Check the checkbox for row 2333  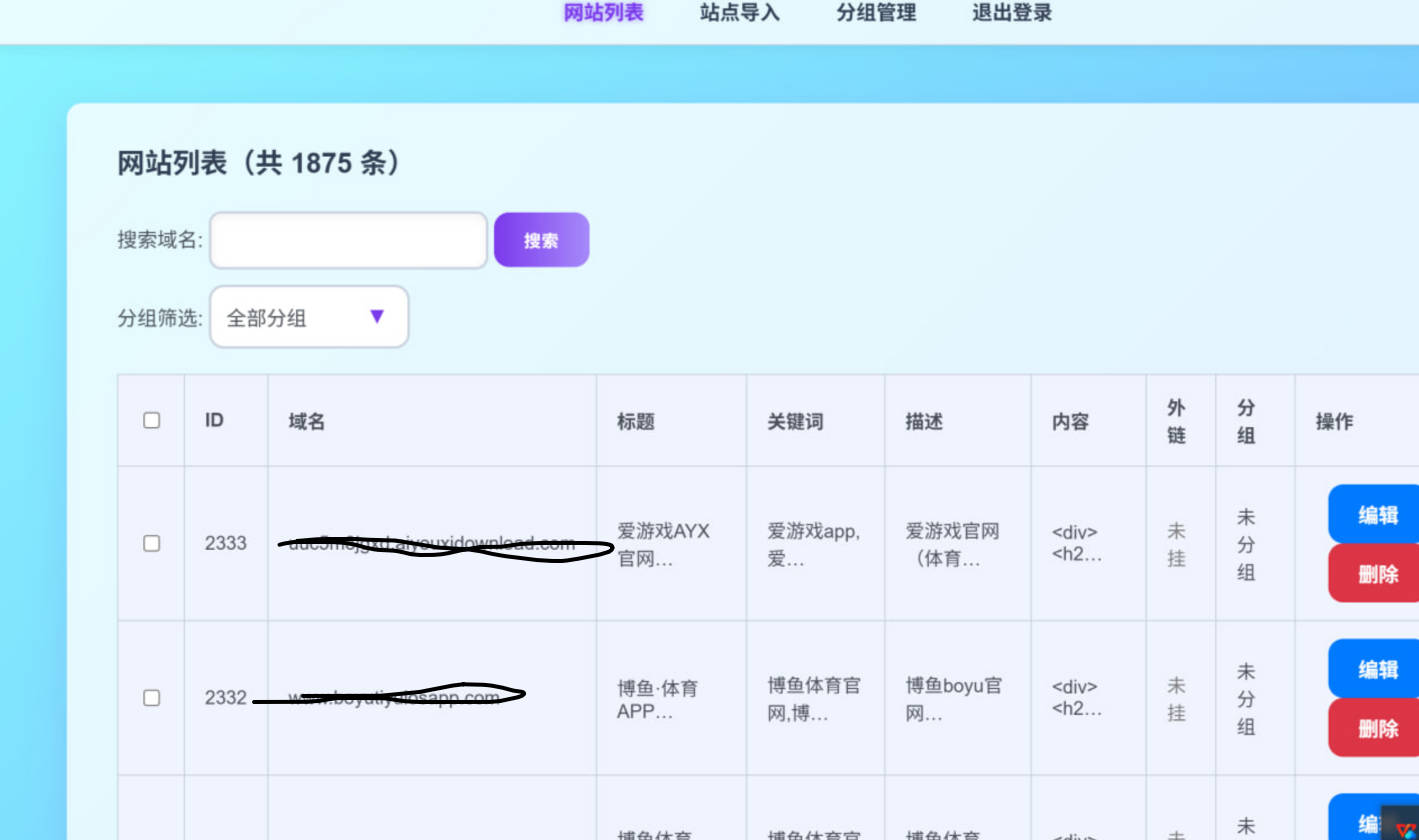tap(151, 543)
